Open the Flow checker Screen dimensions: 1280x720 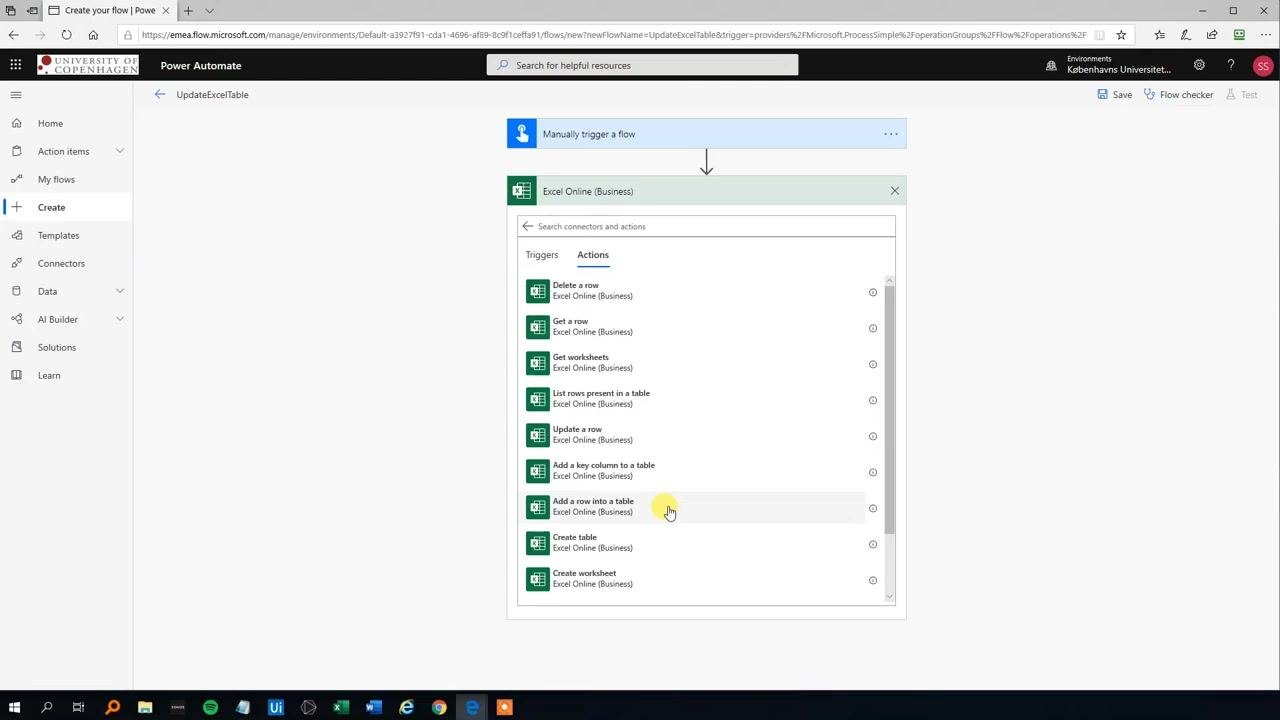[1178, 94]
